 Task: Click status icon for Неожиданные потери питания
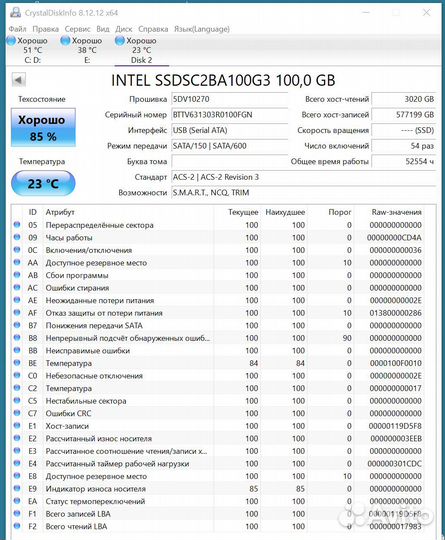click(x=17, y=300)
